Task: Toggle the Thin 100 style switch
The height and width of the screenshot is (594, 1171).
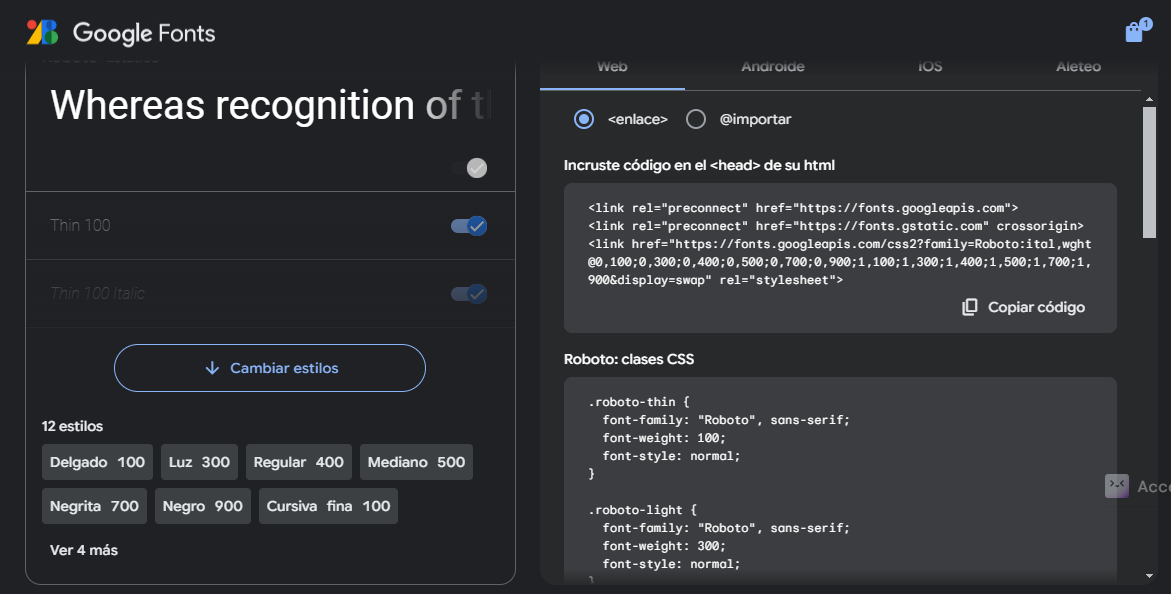Action: (x=469, y=226)
